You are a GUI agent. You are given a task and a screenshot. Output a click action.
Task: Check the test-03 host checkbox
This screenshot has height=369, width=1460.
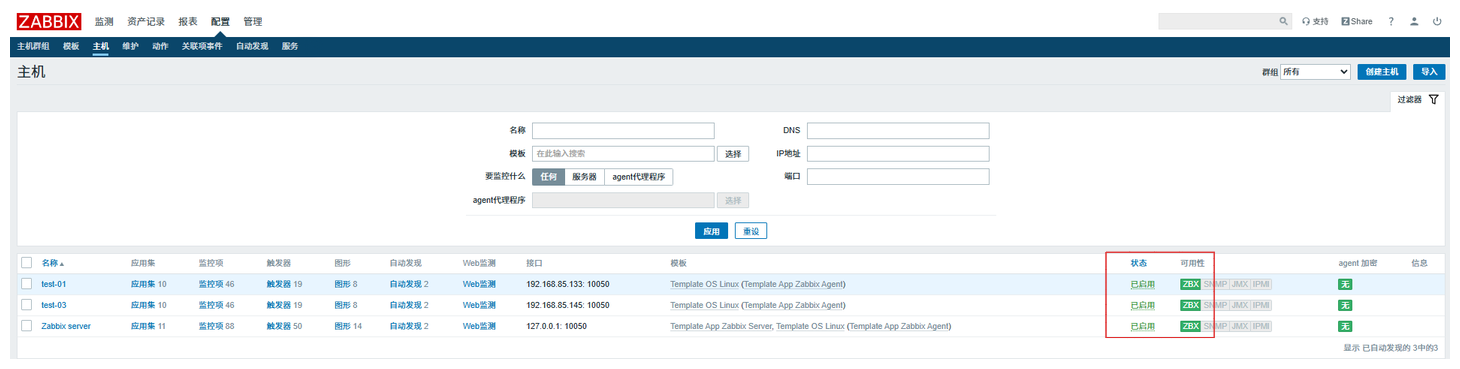tap(27, 305)
